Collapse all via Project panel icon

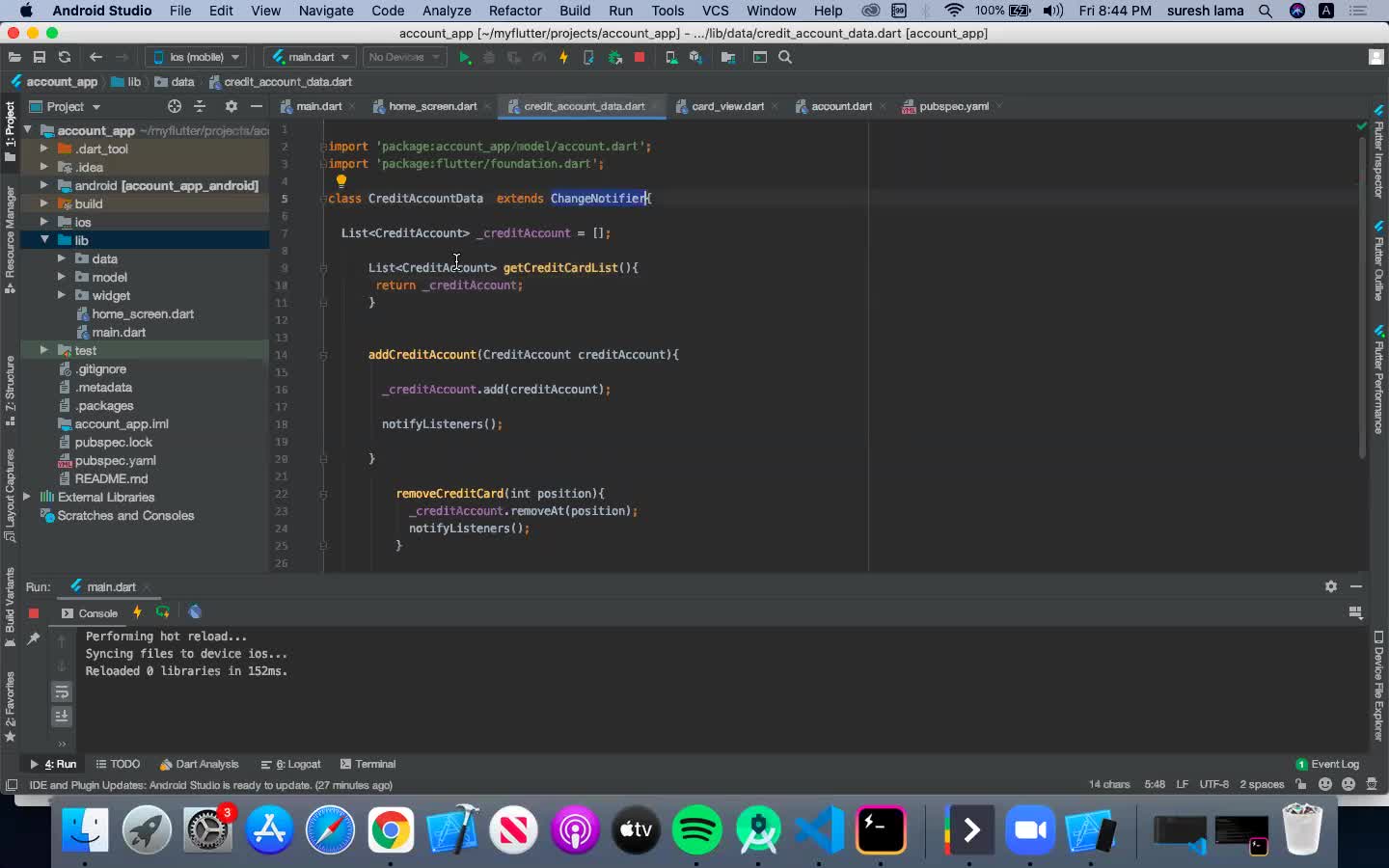[200, 106]
